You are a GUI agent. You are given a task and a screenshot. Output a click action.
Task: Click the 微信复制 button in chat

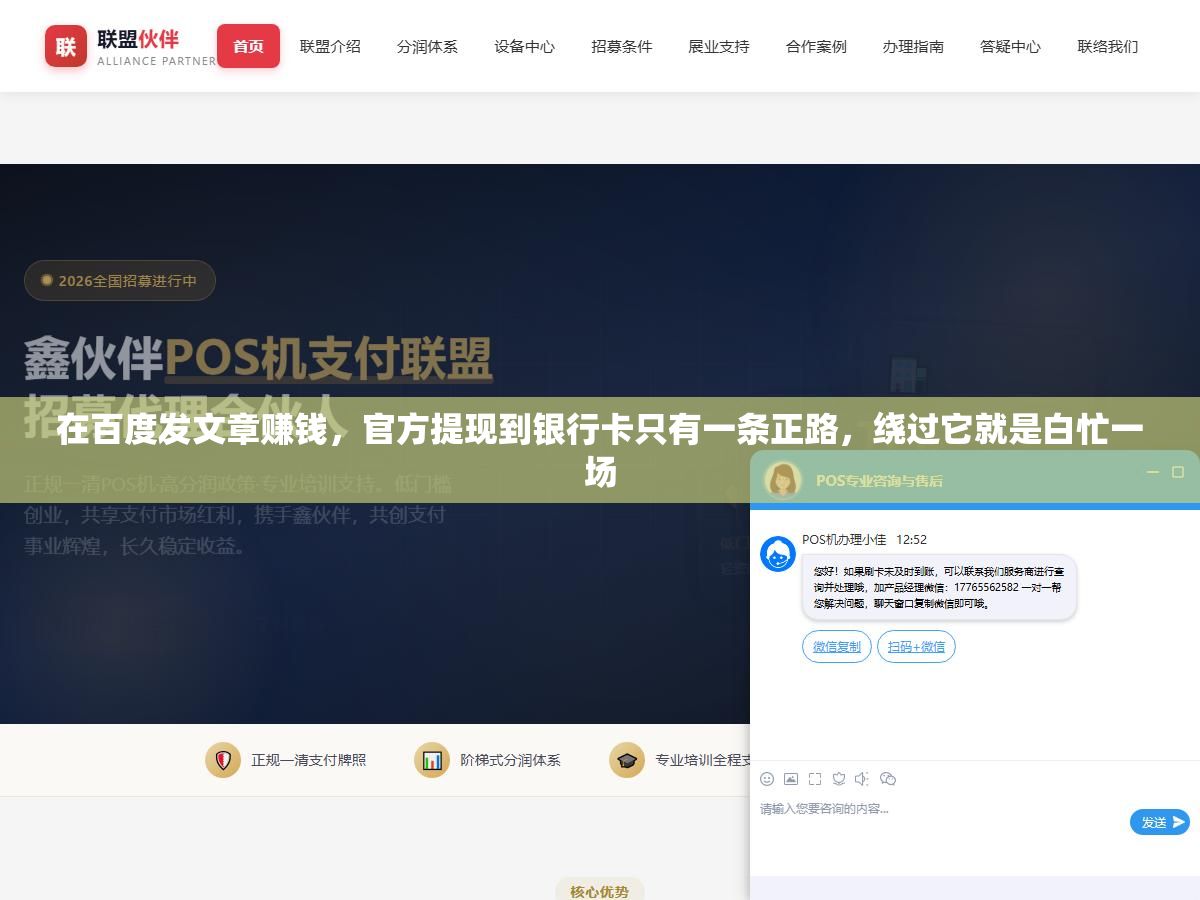[x=837, y=647]
